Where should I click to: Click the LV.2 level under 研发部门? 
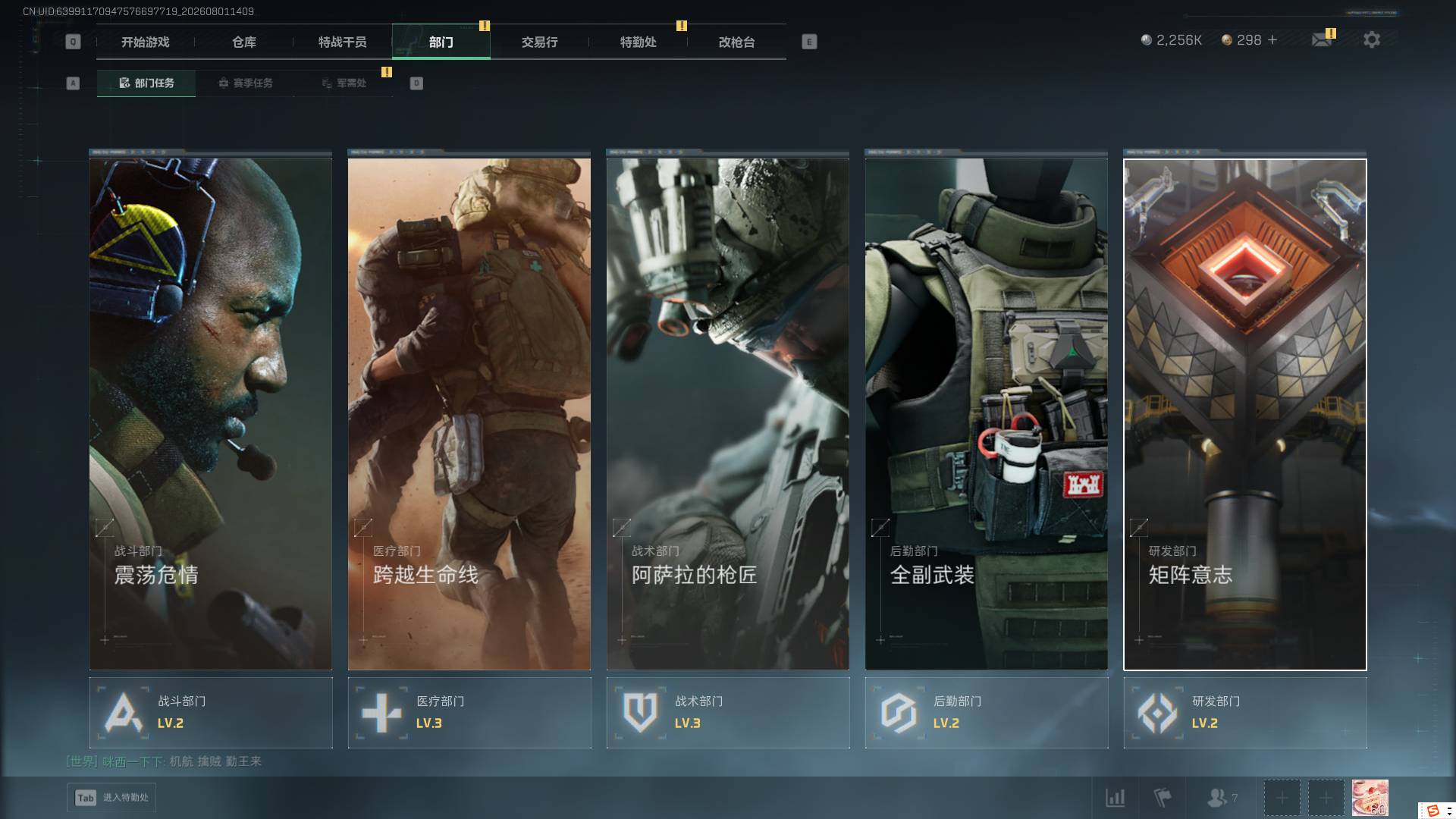click(x=1205, y=723)
